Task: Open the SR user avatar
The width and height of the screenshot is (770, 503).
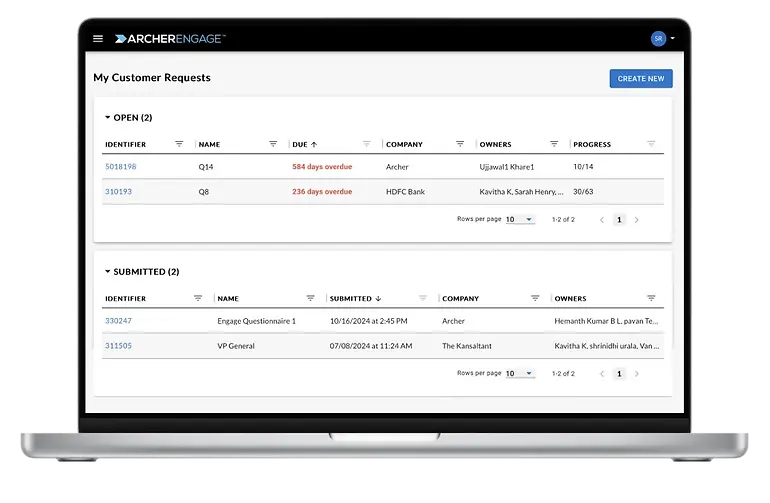Action: coord(658,38)
